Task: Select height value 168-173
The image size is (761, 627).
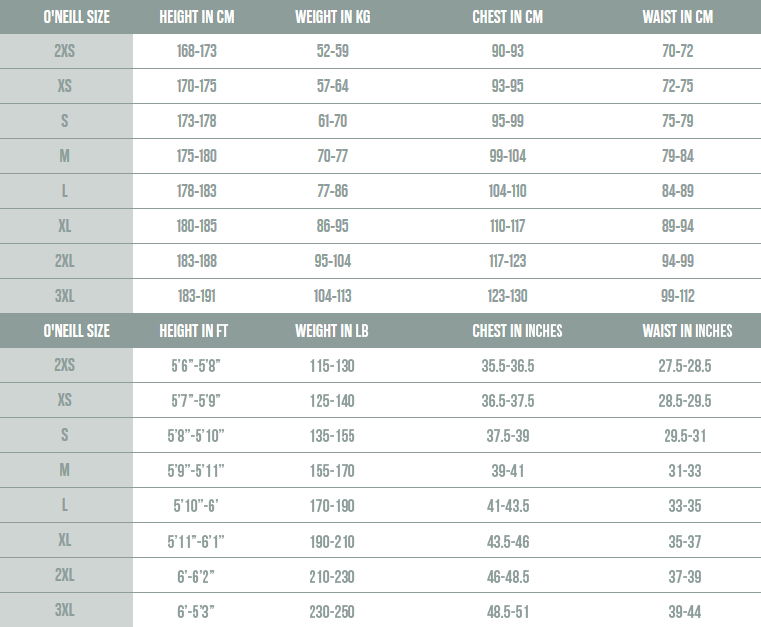Action: pyautogui.click(x=197, y=51)
